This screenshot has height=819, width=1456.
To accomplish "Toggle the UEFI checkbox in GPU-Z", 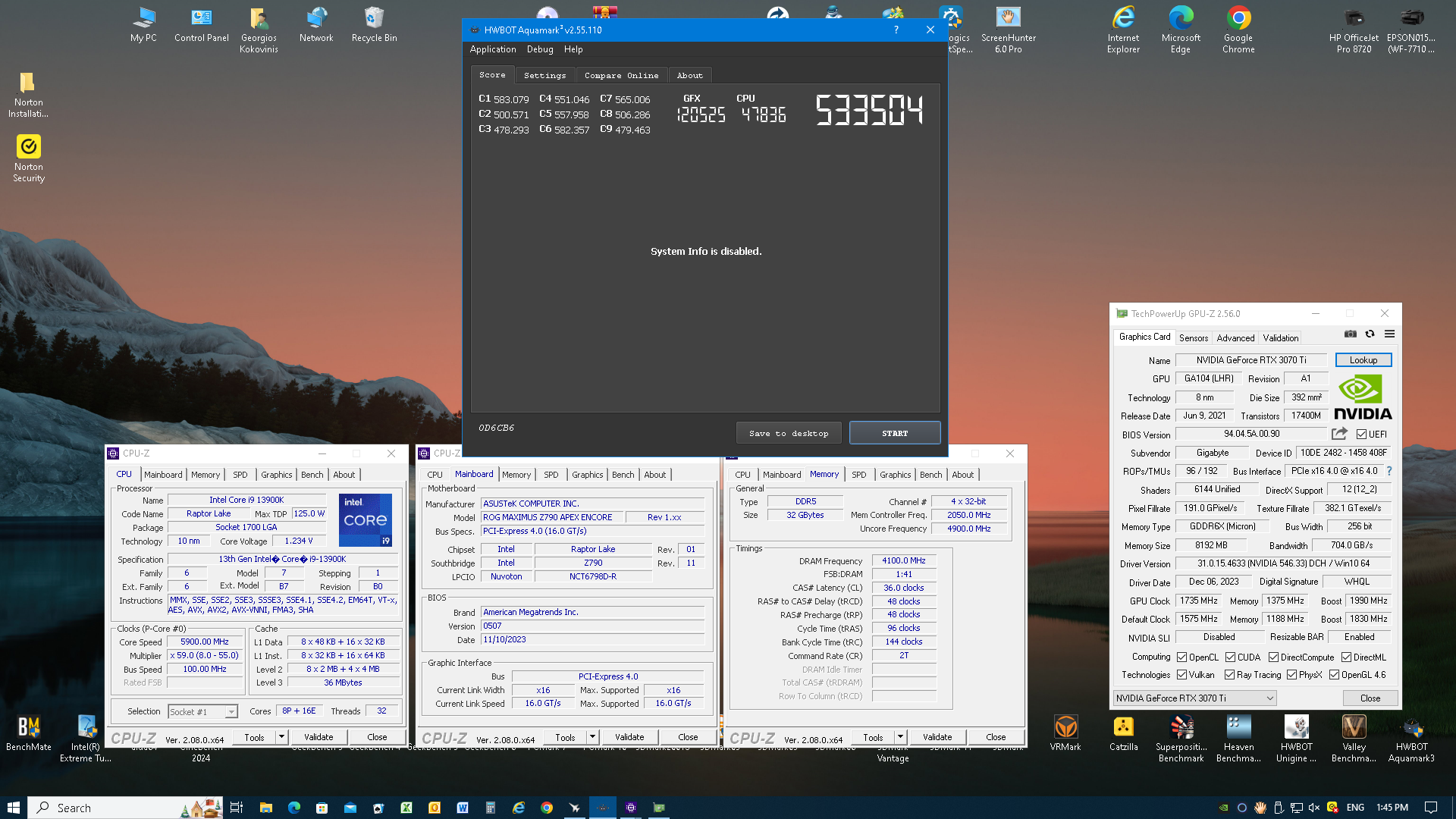I will pos(1361,435).
